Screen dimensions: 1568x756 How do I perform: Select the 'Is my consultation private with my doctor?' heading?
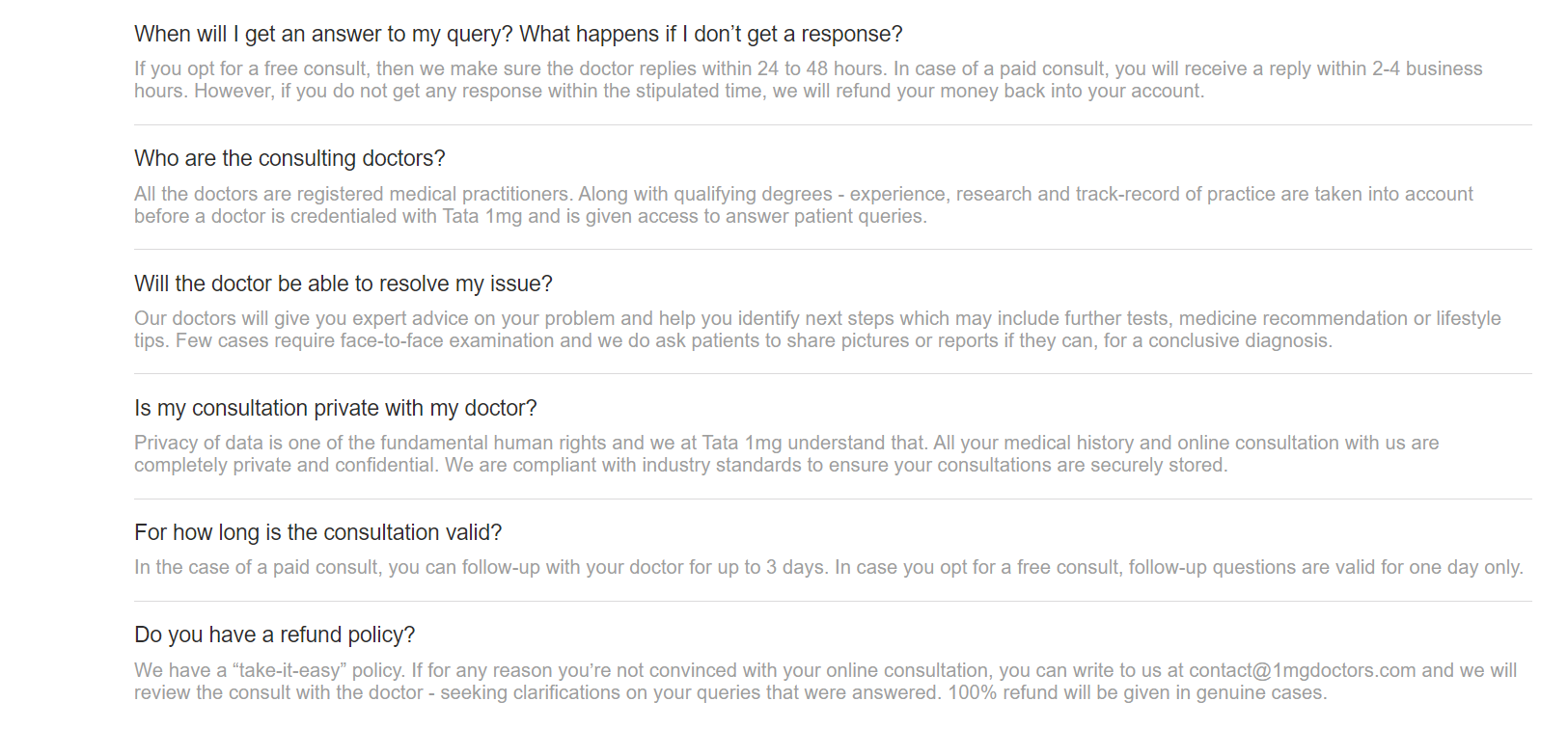(x=336, y=409)
